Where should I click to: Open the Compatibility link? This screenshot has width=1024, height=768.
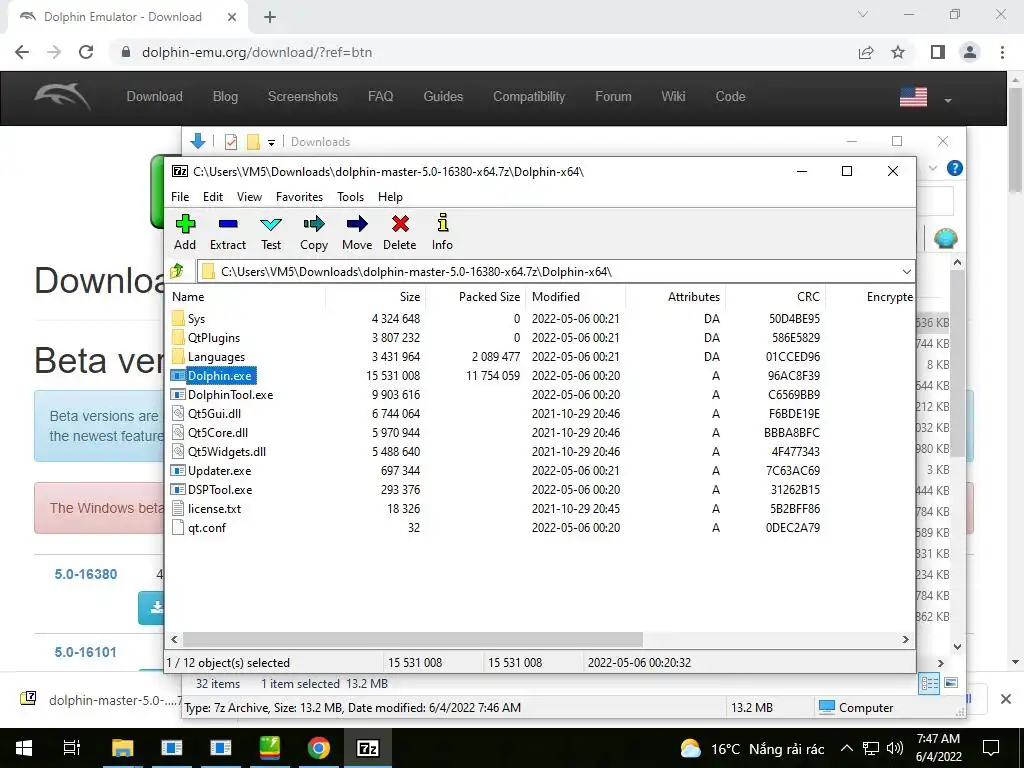529,97
